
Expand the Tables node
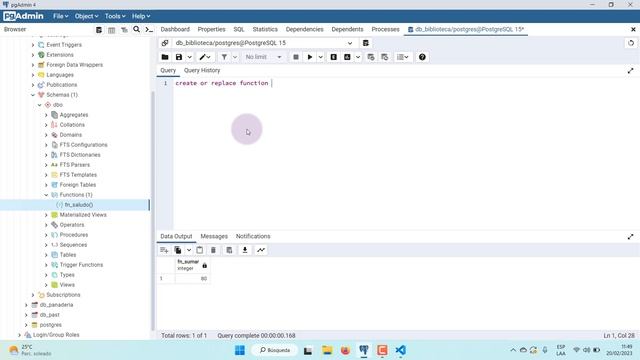pos(46,255)
